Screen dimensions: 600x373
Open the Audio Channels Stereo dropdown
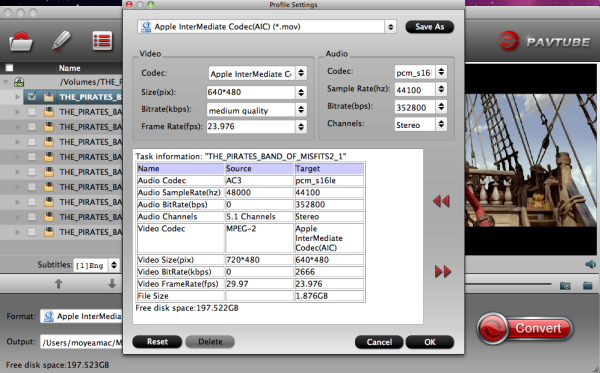tap(441, 124)
